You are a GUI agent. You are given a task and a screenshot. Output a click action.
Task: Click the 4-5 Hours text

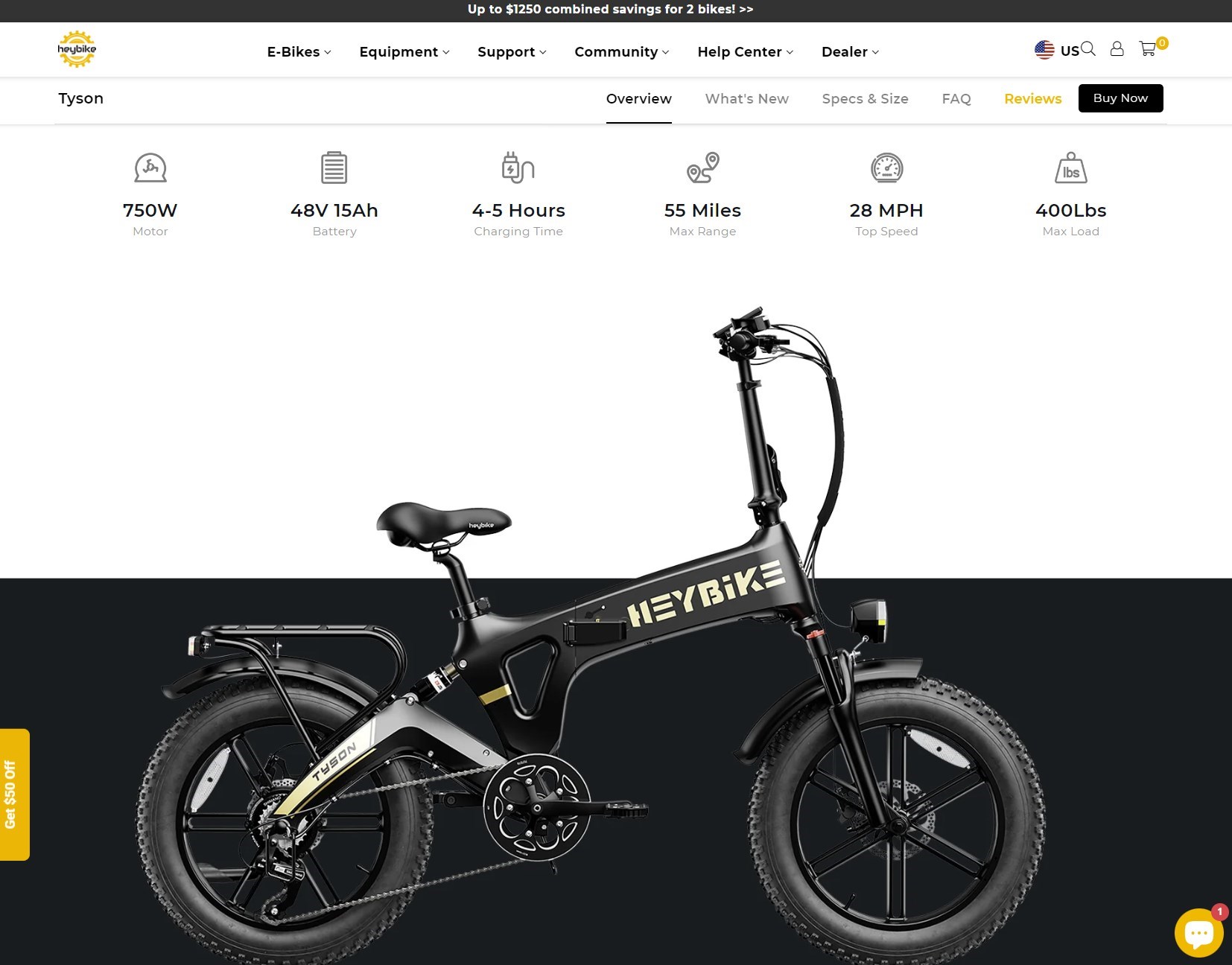coord(518,211)
